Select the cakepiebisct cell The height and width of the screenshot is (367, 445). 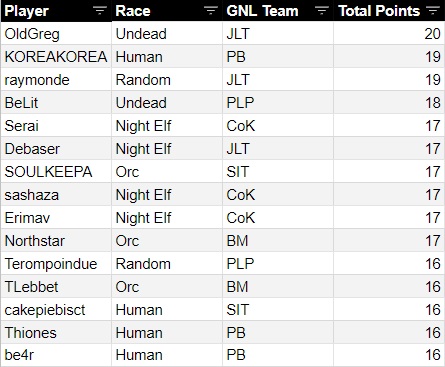pyautogui.click(x=56, y=310)
